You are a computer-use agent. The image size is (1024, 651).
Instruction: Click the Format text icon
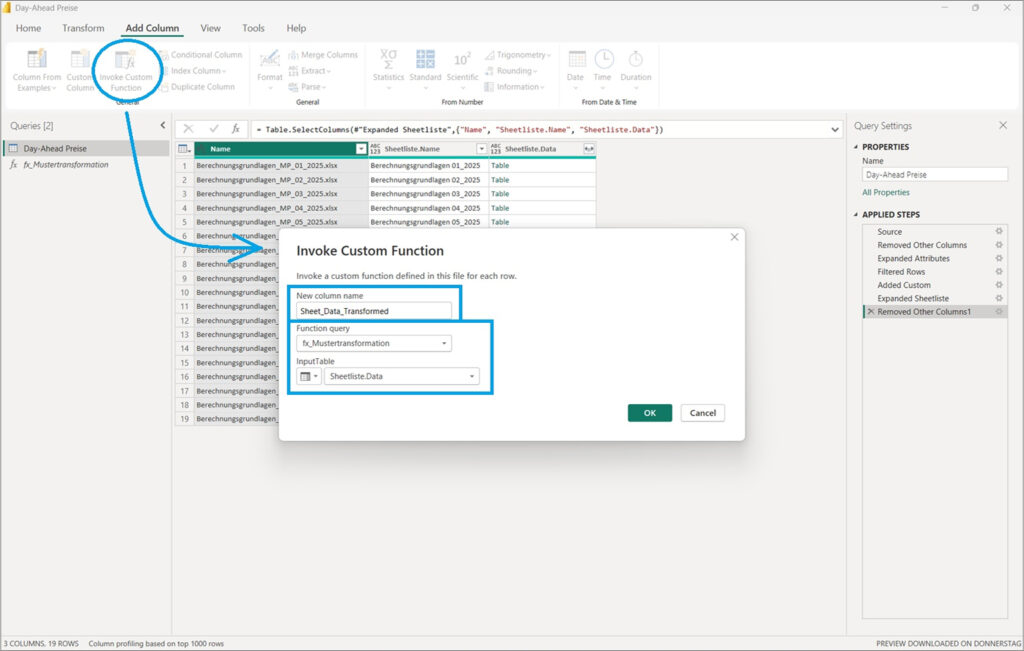click(x=269, y=59)
